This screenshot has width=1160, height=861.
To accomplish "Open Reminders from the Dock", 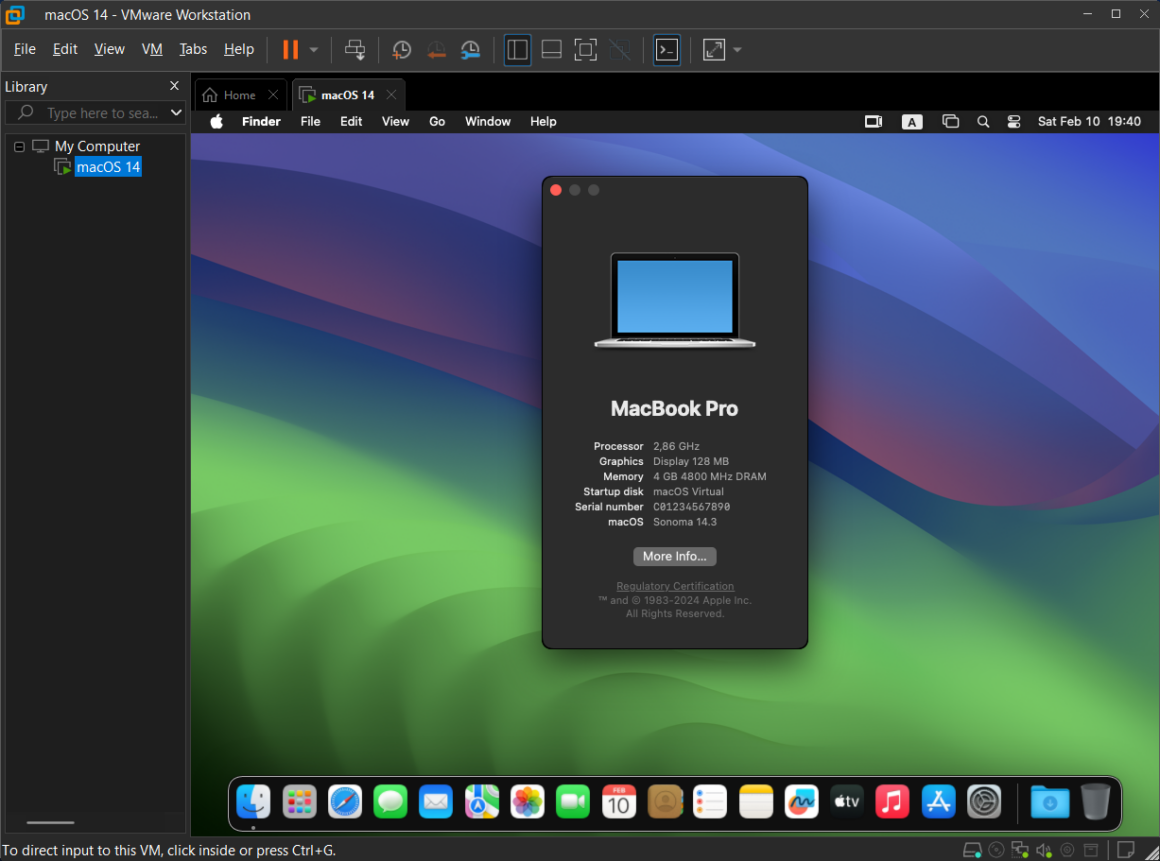I will [x=710, y=802].
